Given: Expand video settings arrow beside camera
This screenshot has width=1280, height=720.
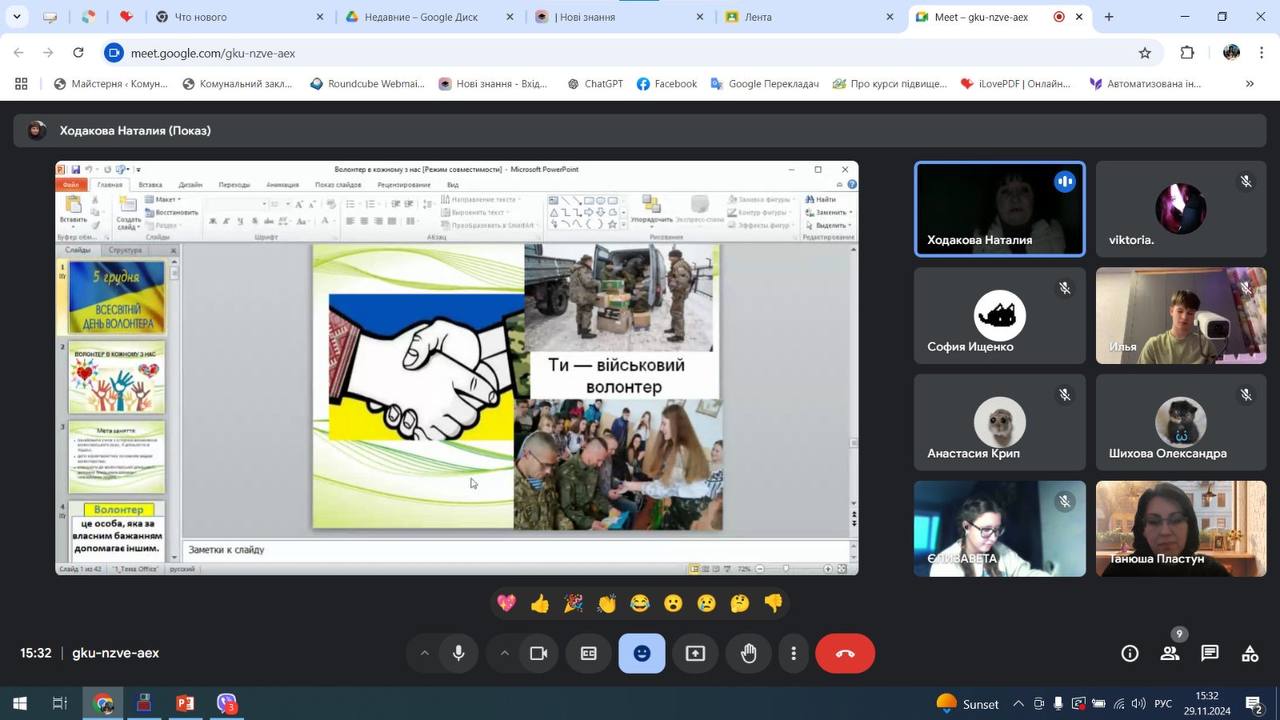Looking at the screenshot, I should coord(504,653).
